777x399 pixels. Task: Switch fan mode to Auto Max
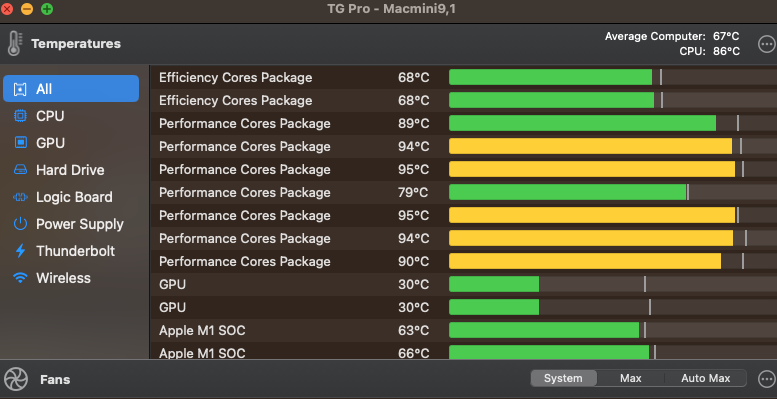click(705, 378)
